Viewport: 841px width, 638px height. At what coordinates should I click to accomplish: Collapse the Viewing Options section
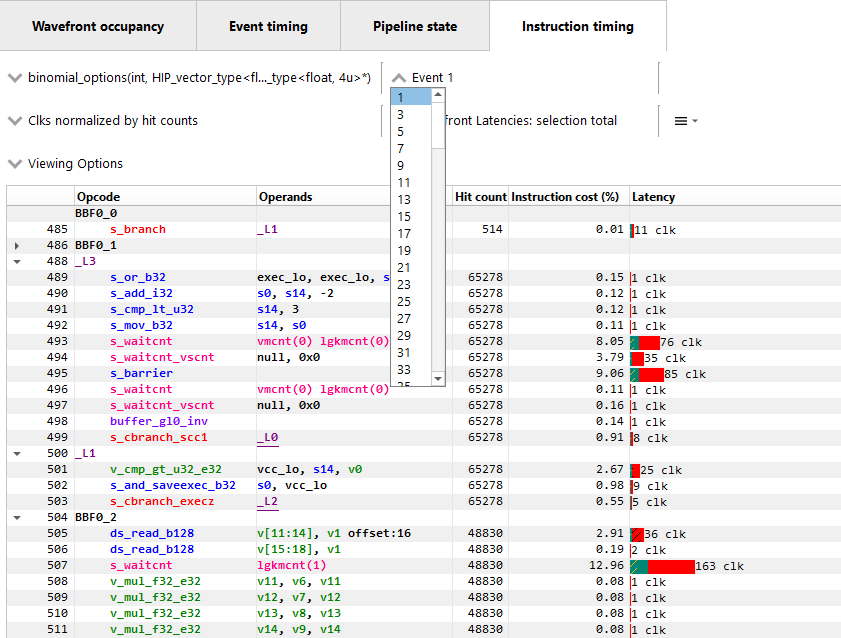point(14,164)
